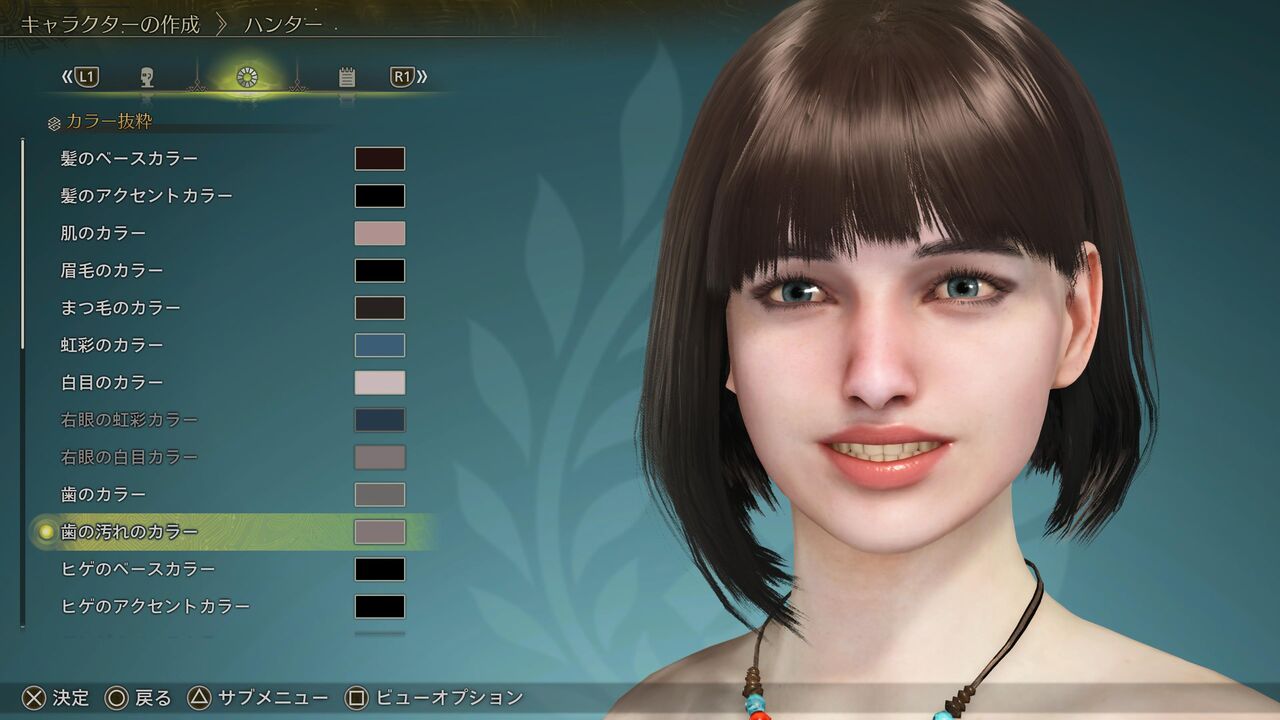Select the ヒゲのアクセントカラー label
This screenshot has height=720, width=1280.
pos(155,606)
